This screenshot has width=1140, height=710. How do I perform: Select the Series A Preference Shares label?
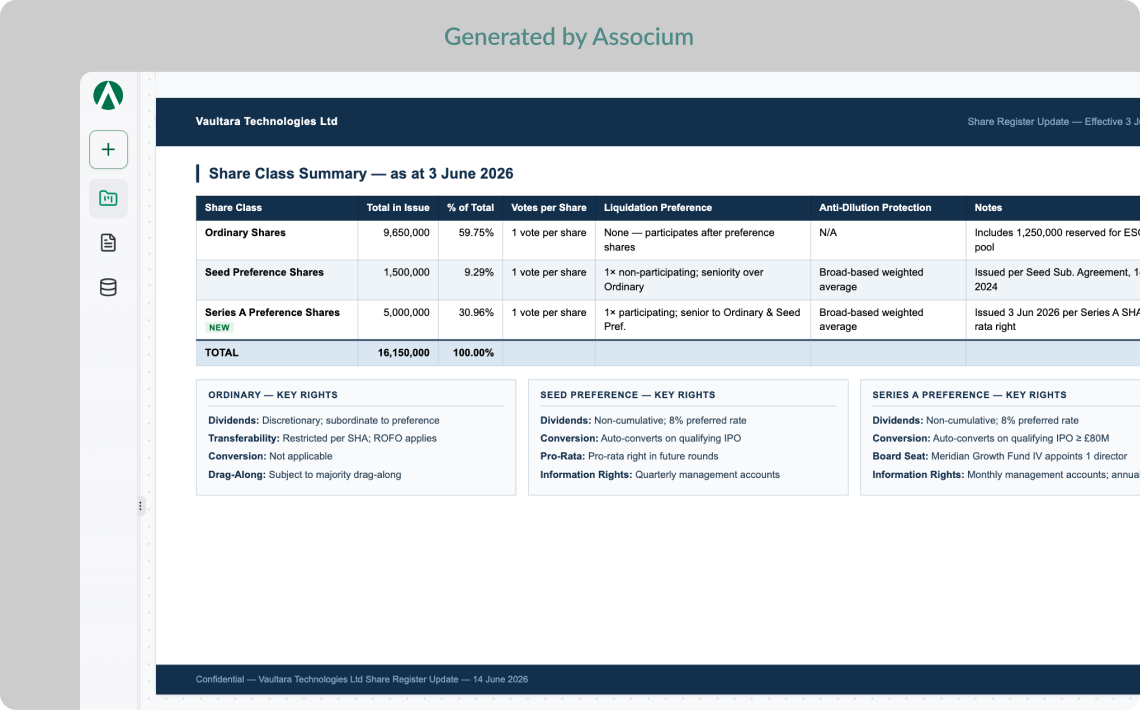[x=272, y=312]
